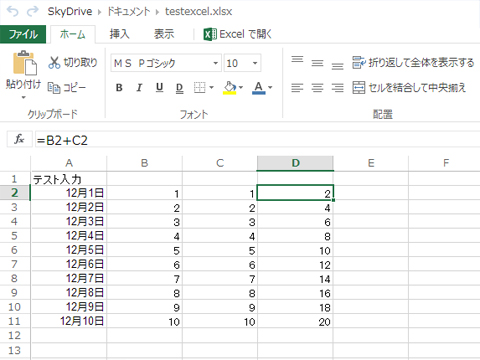Expand the fill color dropdown arrow
The width and height of the screenshot is (480, 360).
click(x=241, y=88)
